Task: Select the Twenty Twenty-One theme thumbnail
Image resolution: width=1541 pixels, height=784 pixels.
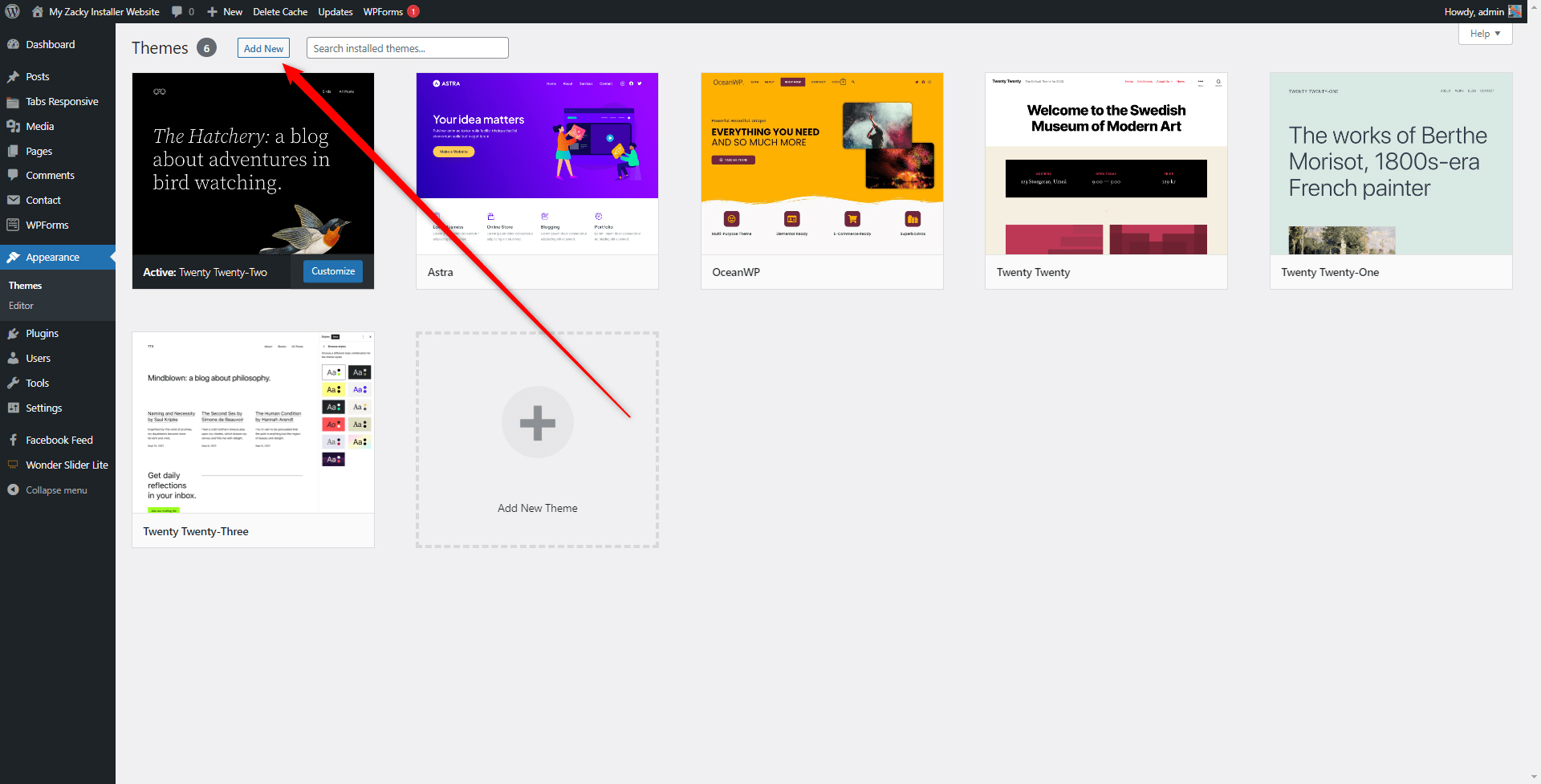Action: tap(1391, 164)
